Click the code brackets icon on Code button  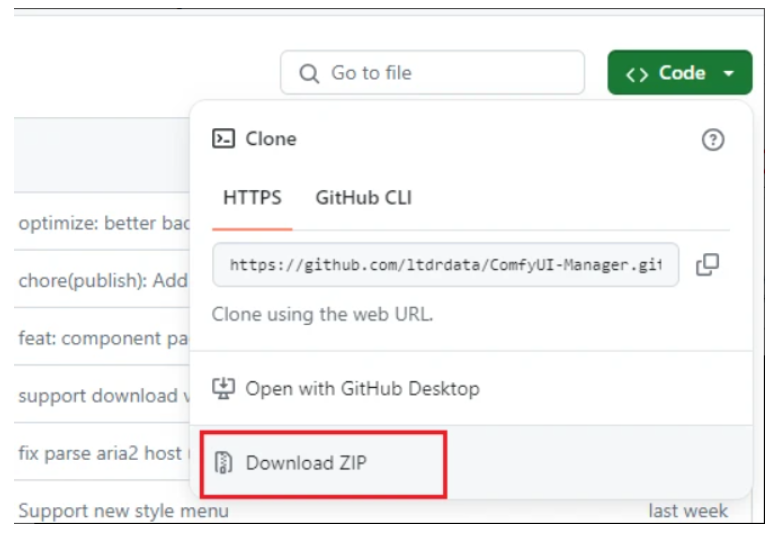[x=637, y=75]
